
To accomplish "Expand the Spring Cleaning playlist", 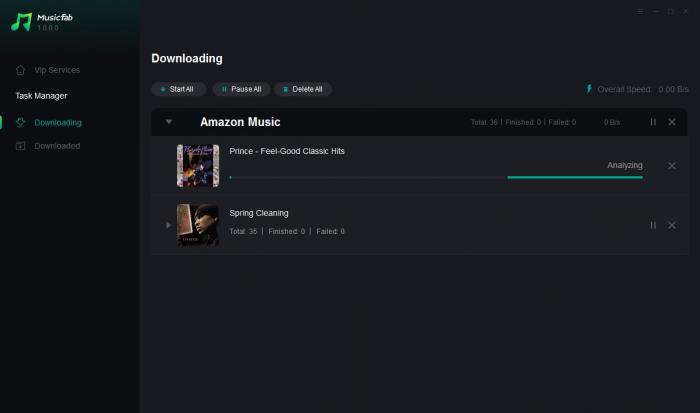I will pyautogui.click(x=168, y=225).
